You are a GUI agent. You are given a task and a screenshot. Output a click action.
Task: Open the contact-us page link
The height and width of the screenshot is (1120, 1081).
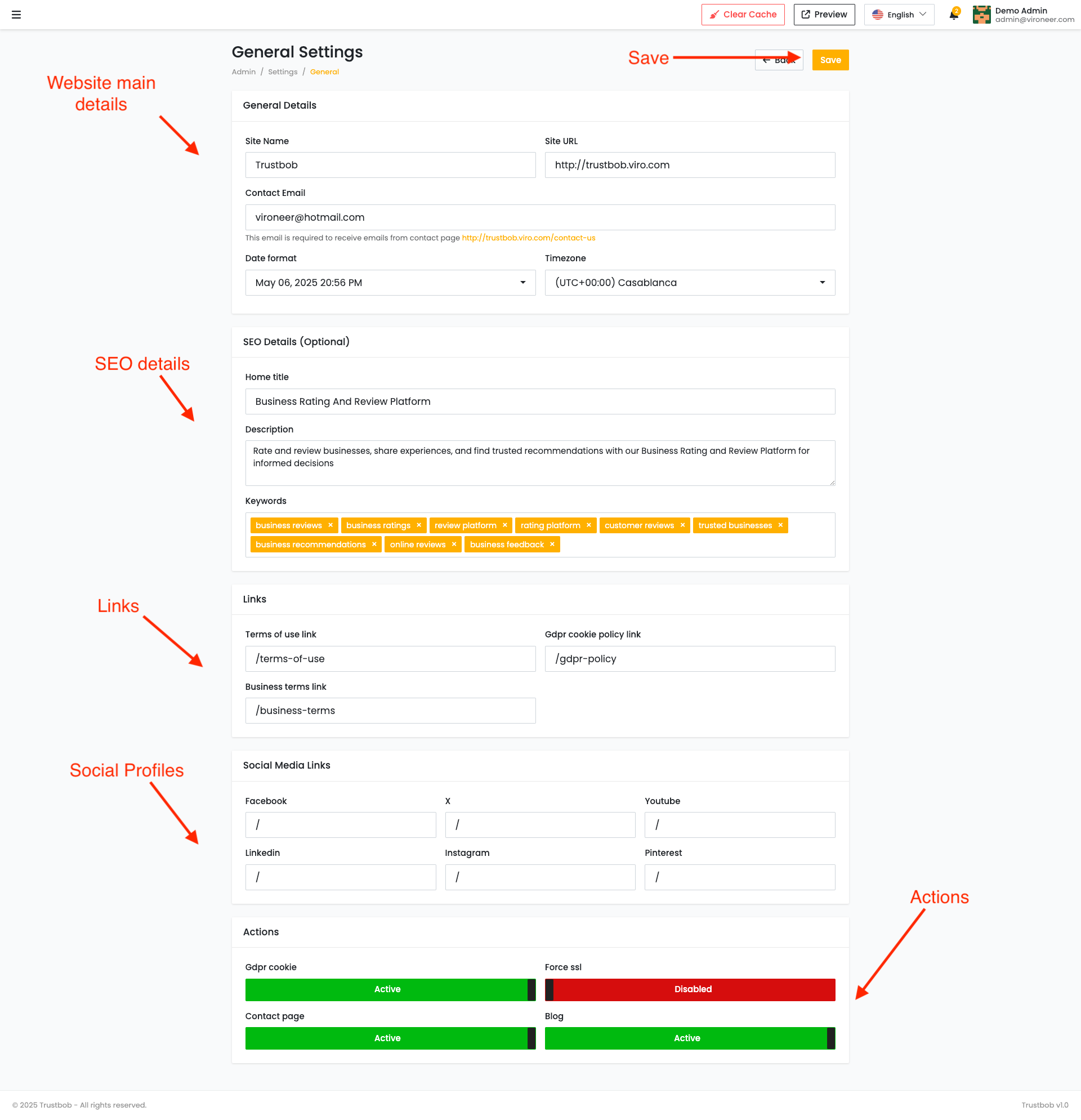[529, 238]
